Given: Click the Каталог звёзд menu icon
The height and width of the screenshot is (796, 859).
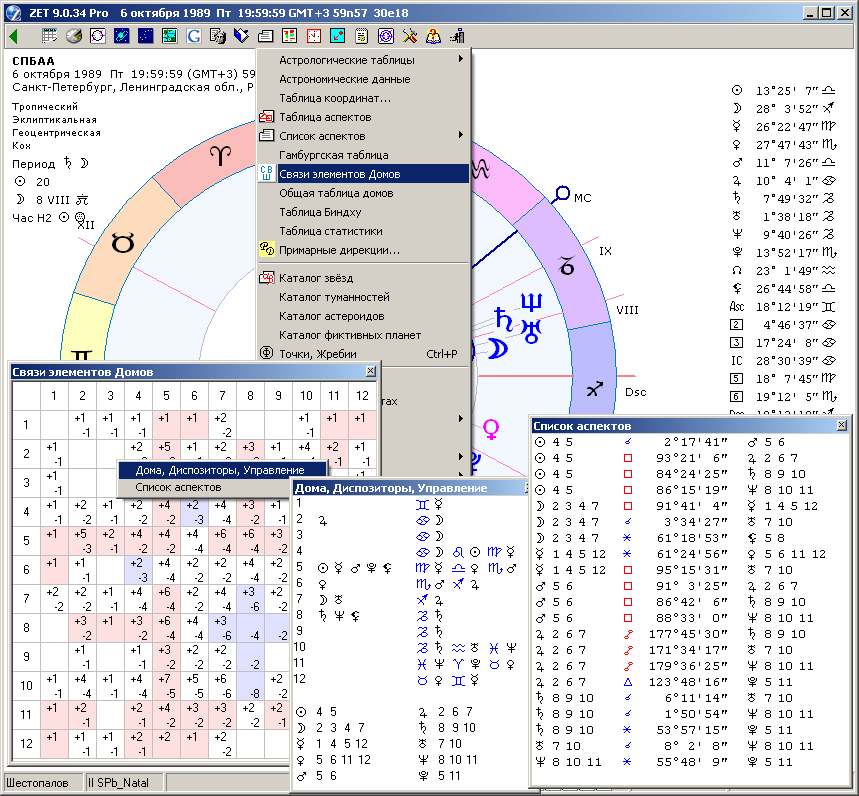Looking at the screenshot, I should click(266, 278).
